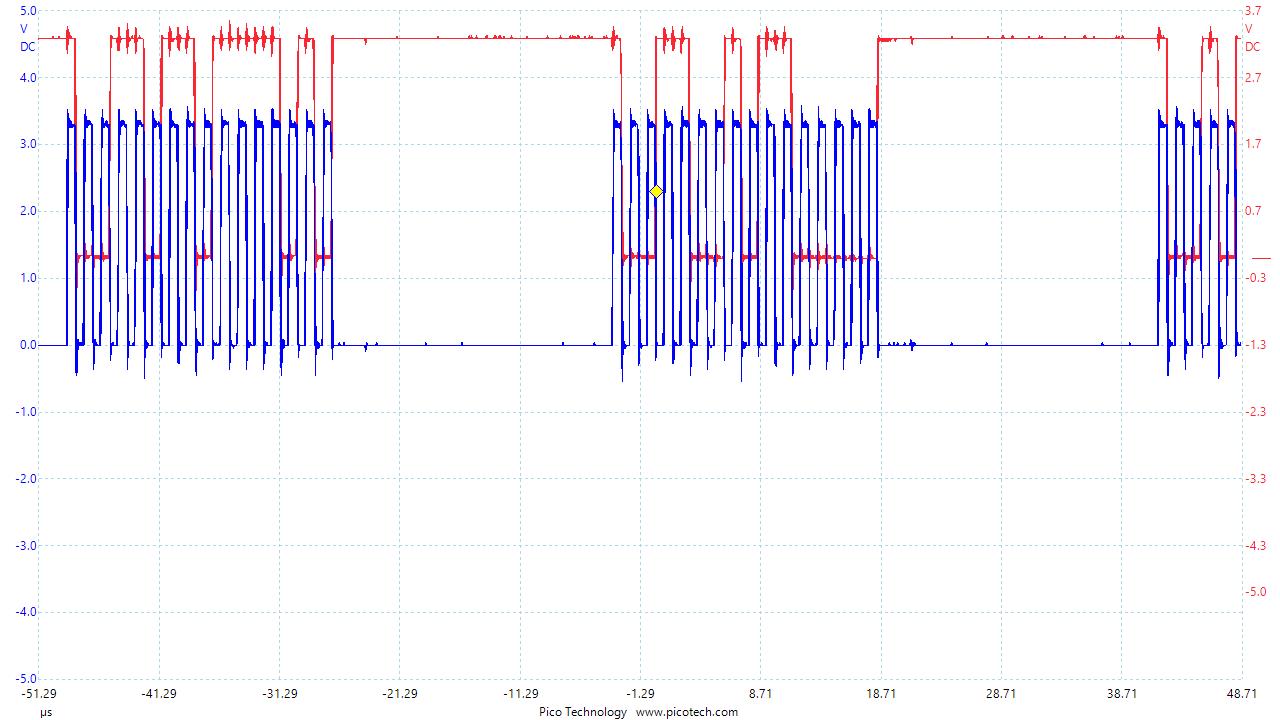Select the time axis label "-21.29"

click(400, 693)
